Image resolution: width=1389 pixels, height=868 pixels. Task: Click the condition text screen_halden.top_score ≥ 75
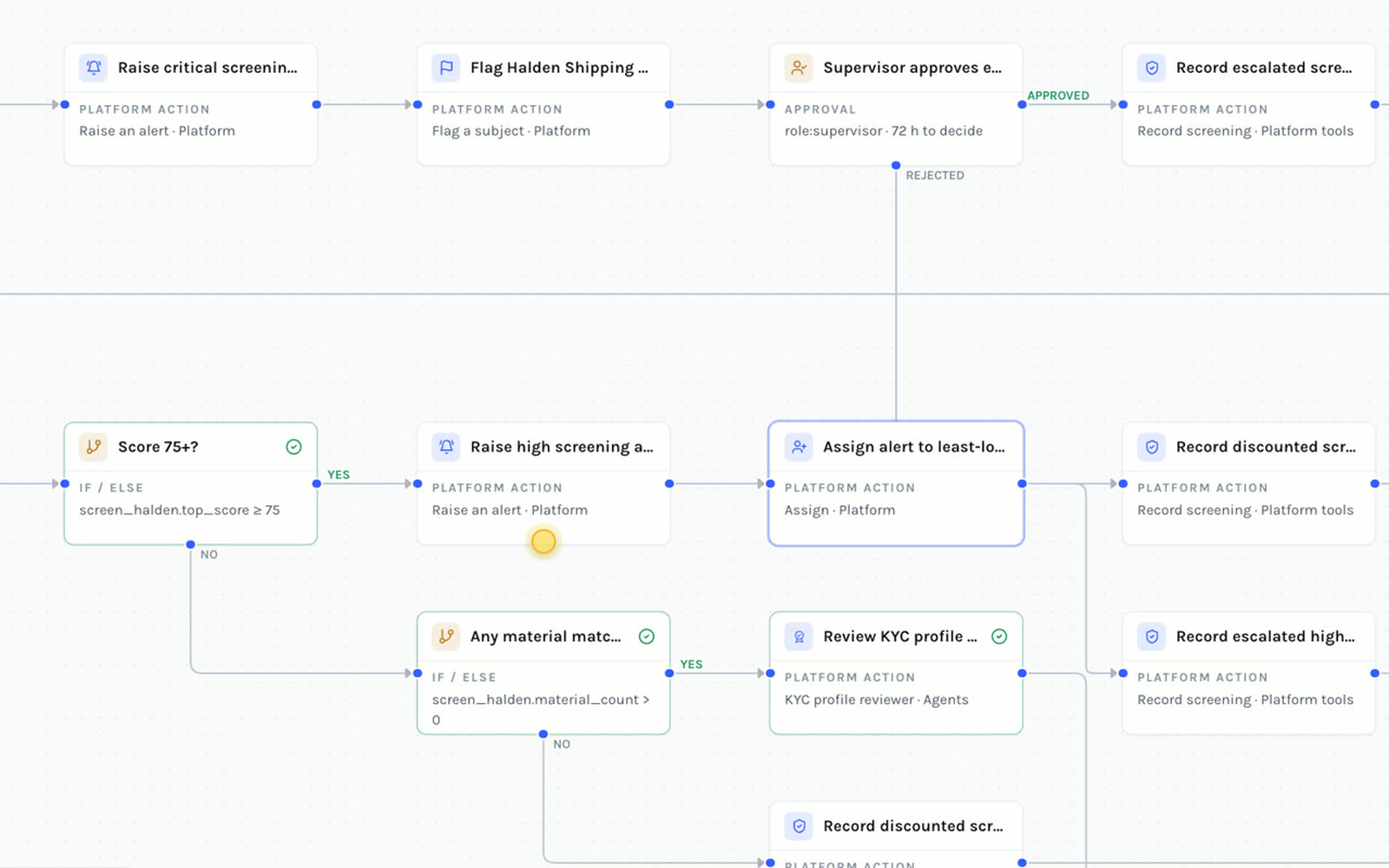point(180,510)
